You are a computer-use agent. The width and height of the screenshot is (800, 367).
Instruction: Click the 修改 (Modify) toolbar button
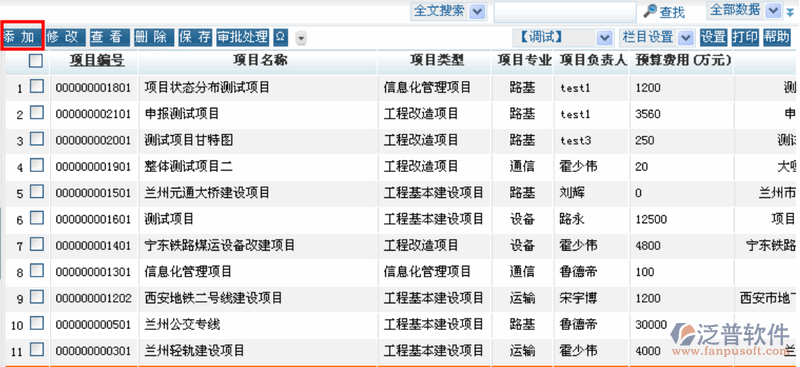coord(66,37)
